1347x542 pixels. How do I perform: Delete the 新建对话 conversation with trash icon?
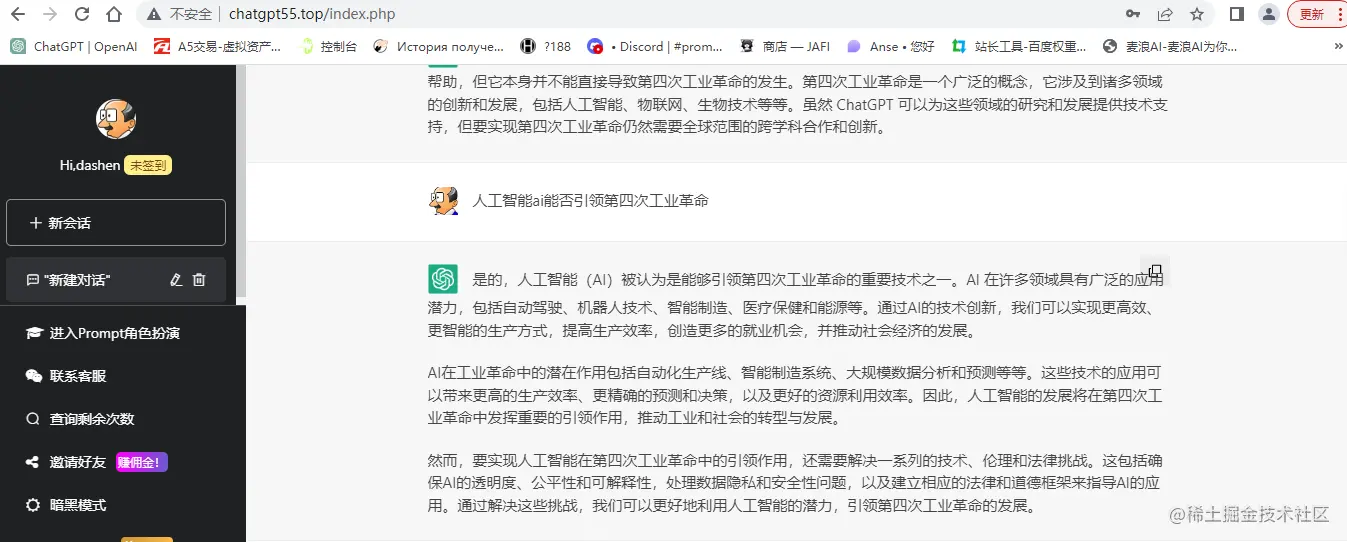tap(199, 280)
